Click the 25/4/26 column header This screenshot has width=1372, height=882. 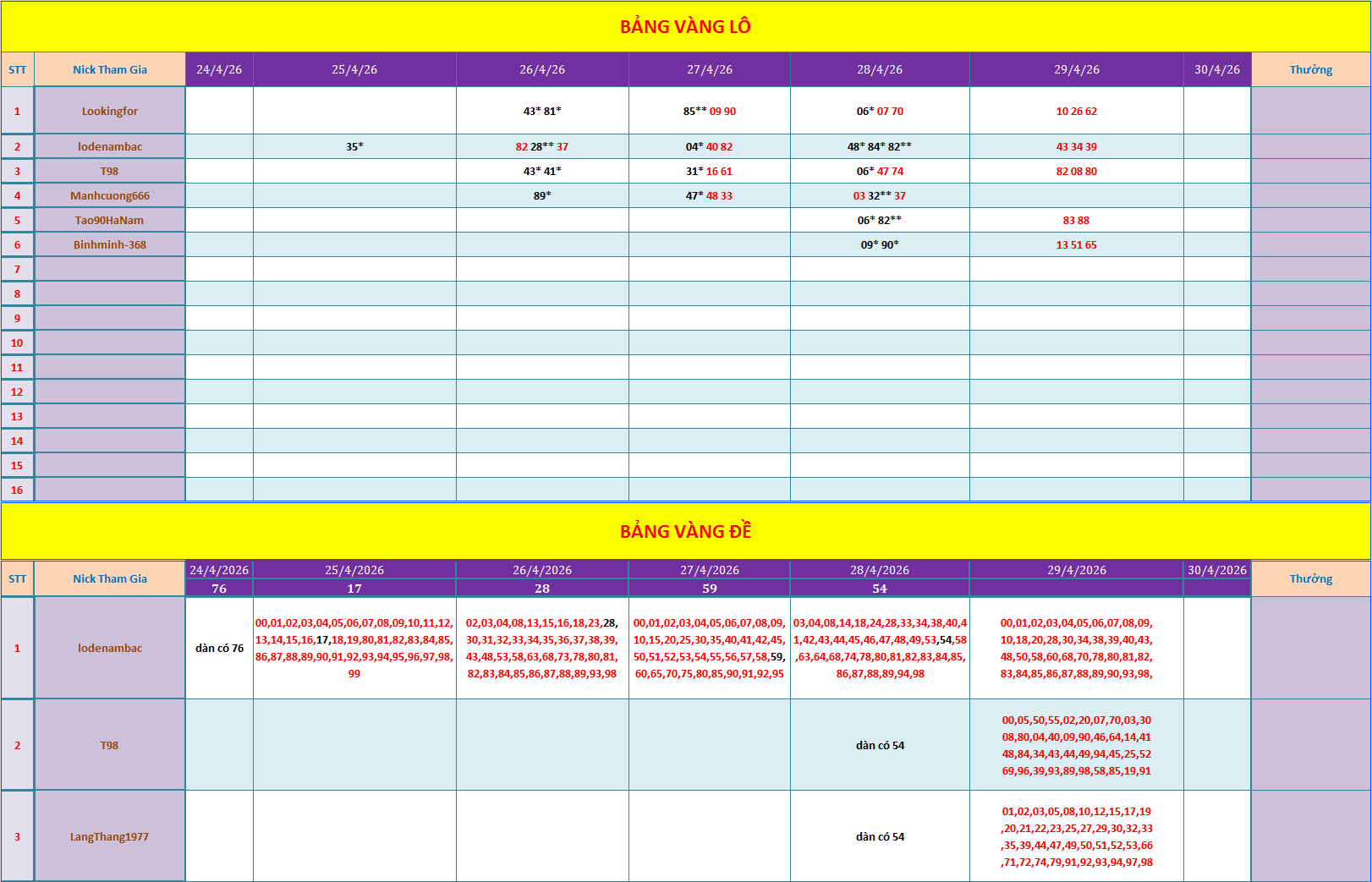click(x=354, y=69)
